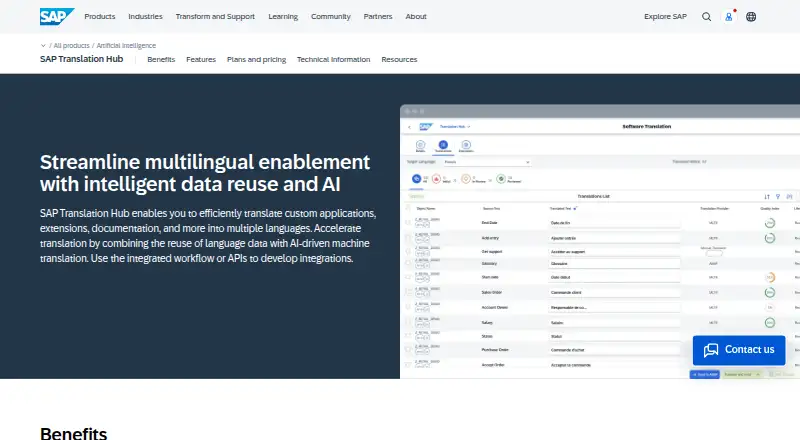
Task: Click the SAP Translation Hub description paragraph
Action: [x=208, y=236]
